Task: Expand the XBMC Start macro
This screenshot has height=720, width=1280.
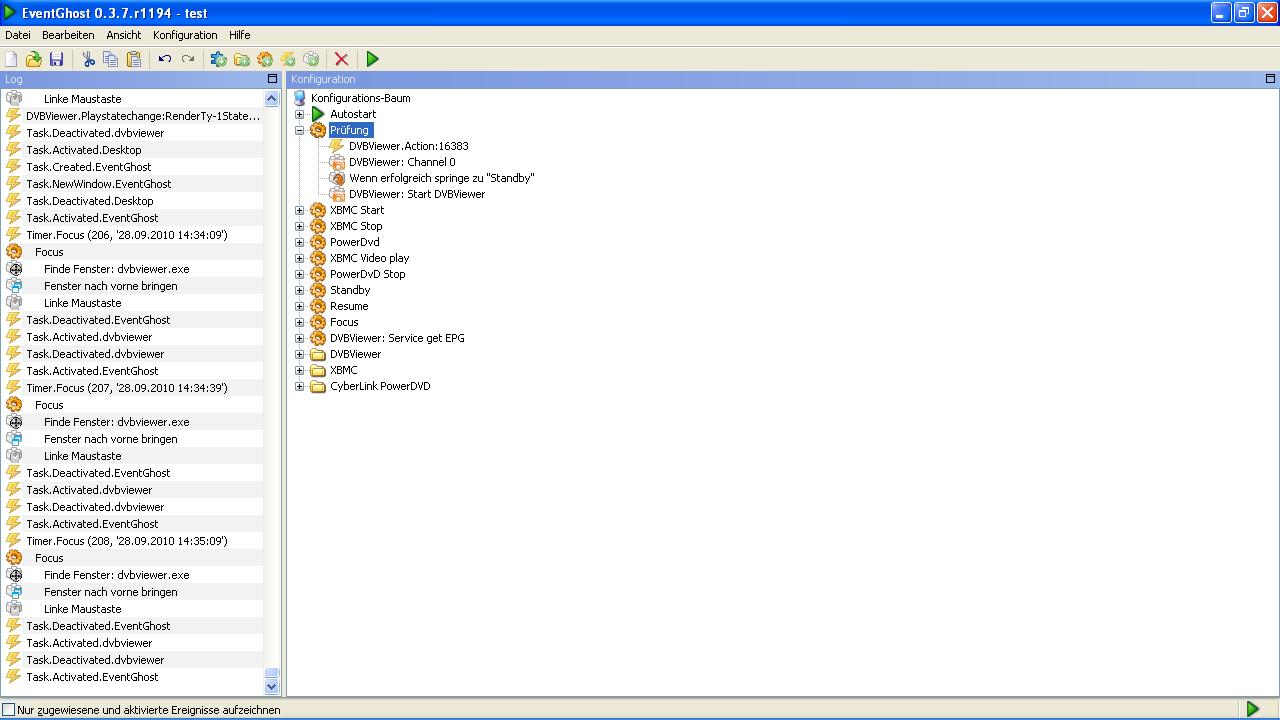Action: pyautogui.click(x=299, y=210)
